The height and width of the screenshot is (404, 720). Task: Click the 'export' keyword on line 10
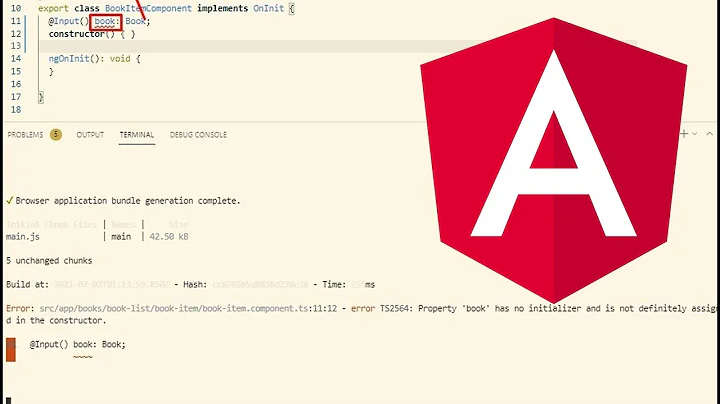point(53,8)
